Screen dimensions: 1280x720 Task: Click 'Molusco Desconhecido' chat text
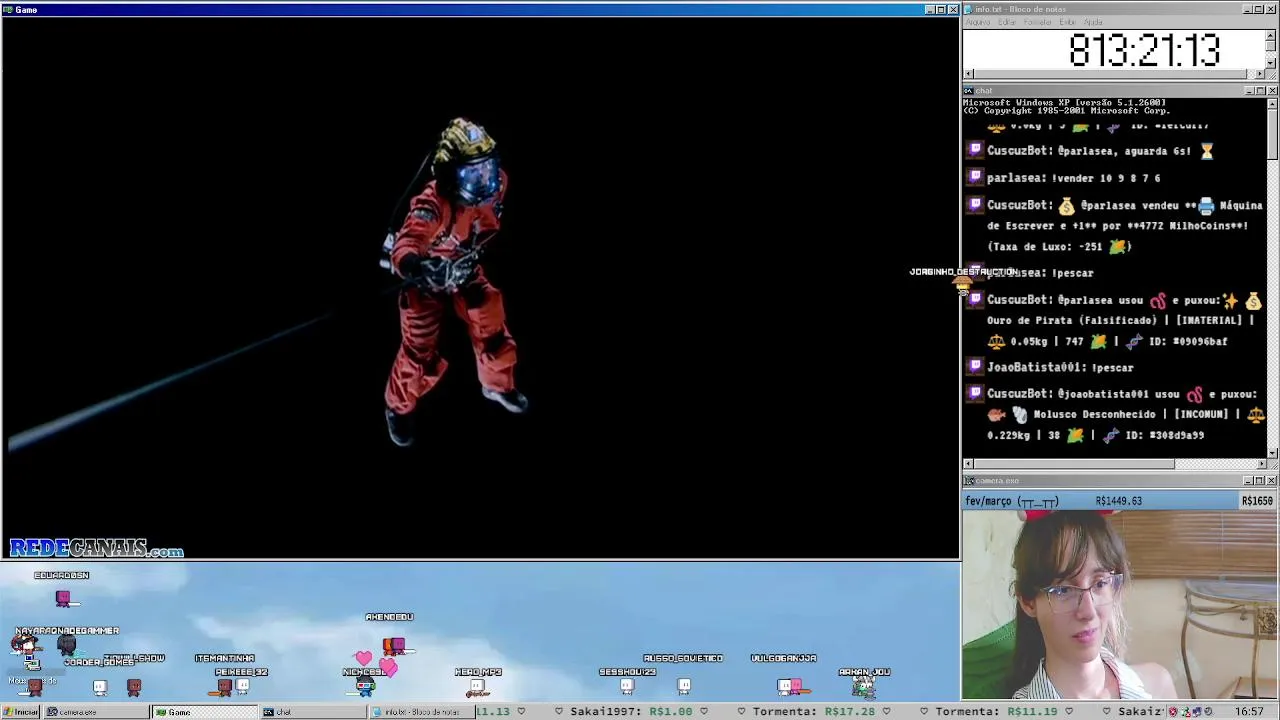pos(1094,414)
